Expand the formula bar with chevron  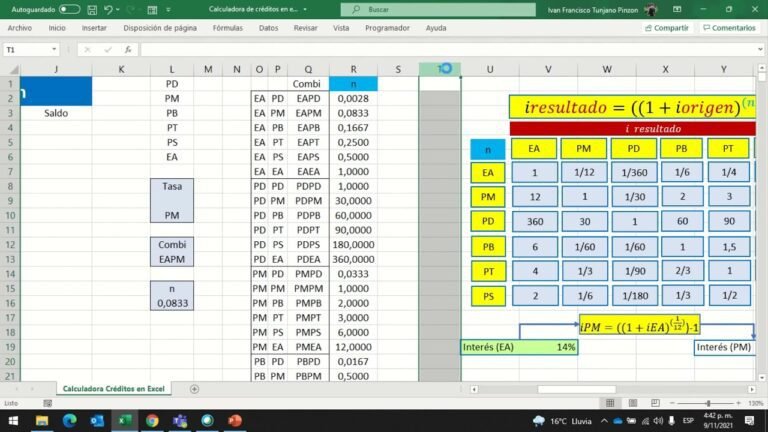click(760, 49)
